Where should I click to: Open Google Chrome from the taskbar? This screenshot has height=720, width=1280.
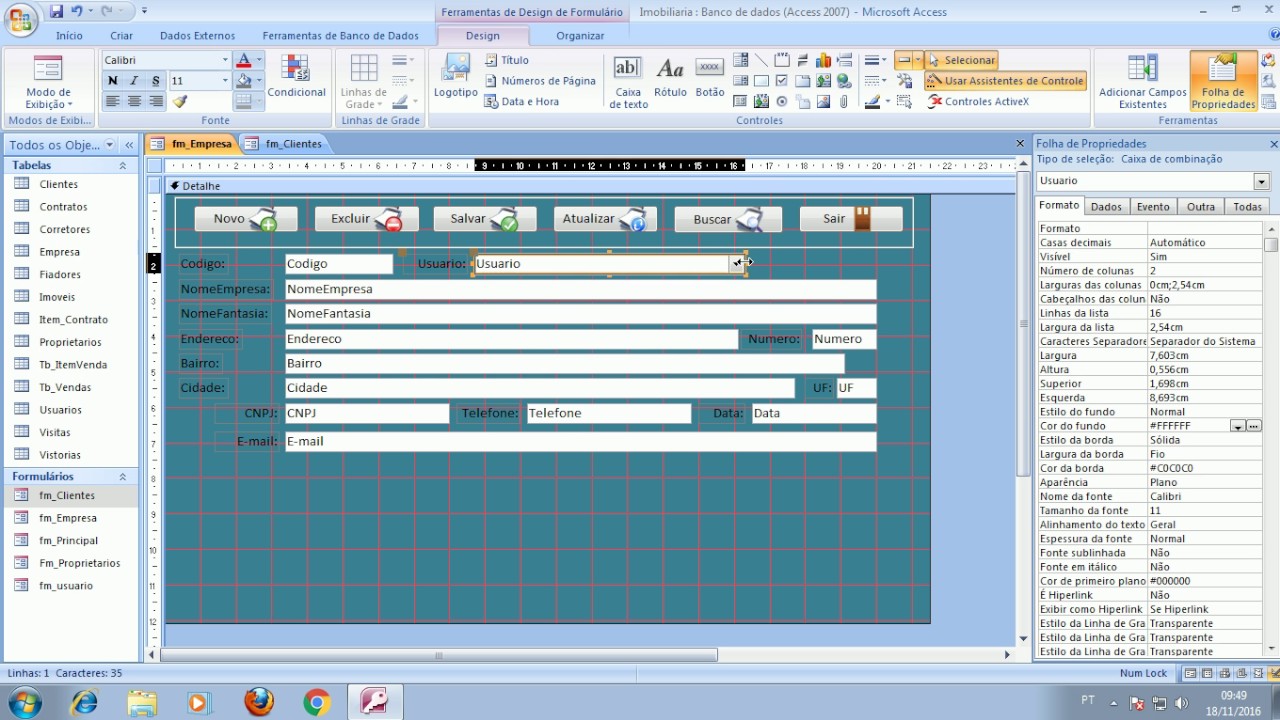(317, 702)
